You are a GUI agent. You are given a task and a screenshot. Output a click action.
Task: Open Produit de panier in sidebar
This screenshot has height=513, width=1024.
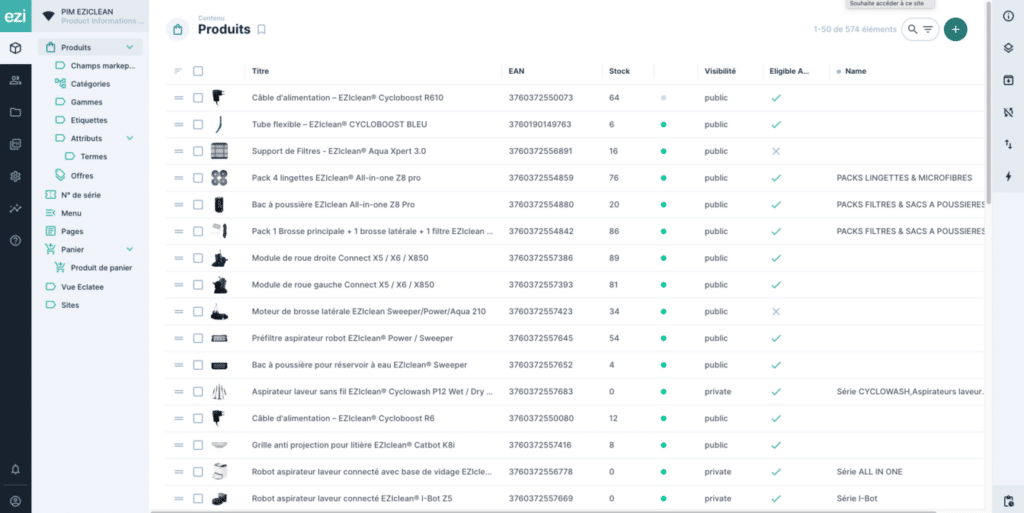tap(101, 268)
